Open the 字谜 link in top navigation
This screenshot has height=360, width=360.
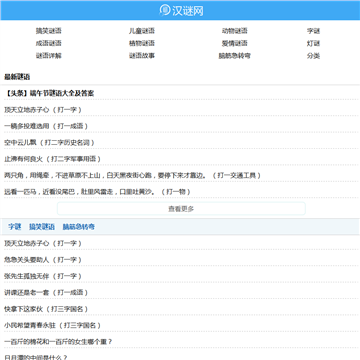[x=313, y=31]
